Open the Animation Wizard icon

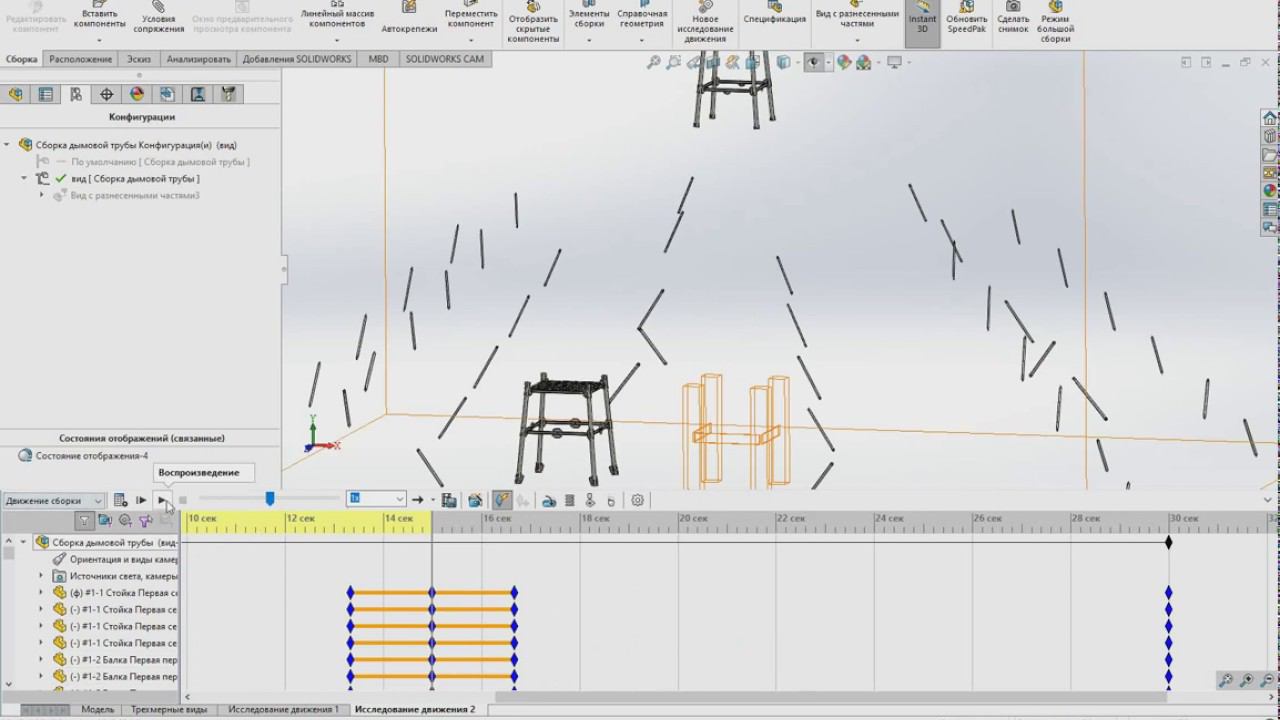(x=475, y=500)
